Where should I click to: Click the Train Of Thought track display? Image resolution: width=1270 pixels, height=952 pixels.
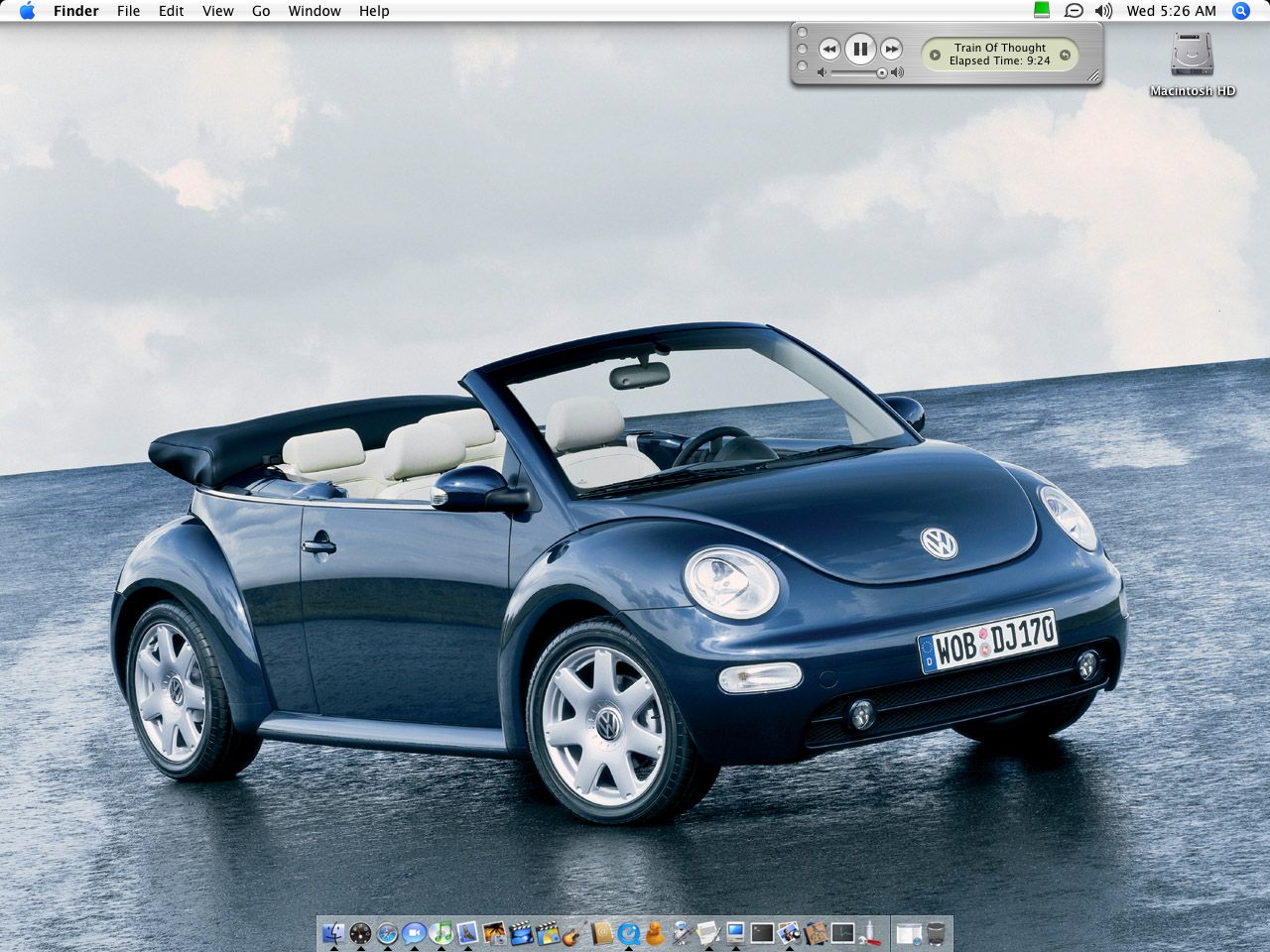tap(999, 55)
